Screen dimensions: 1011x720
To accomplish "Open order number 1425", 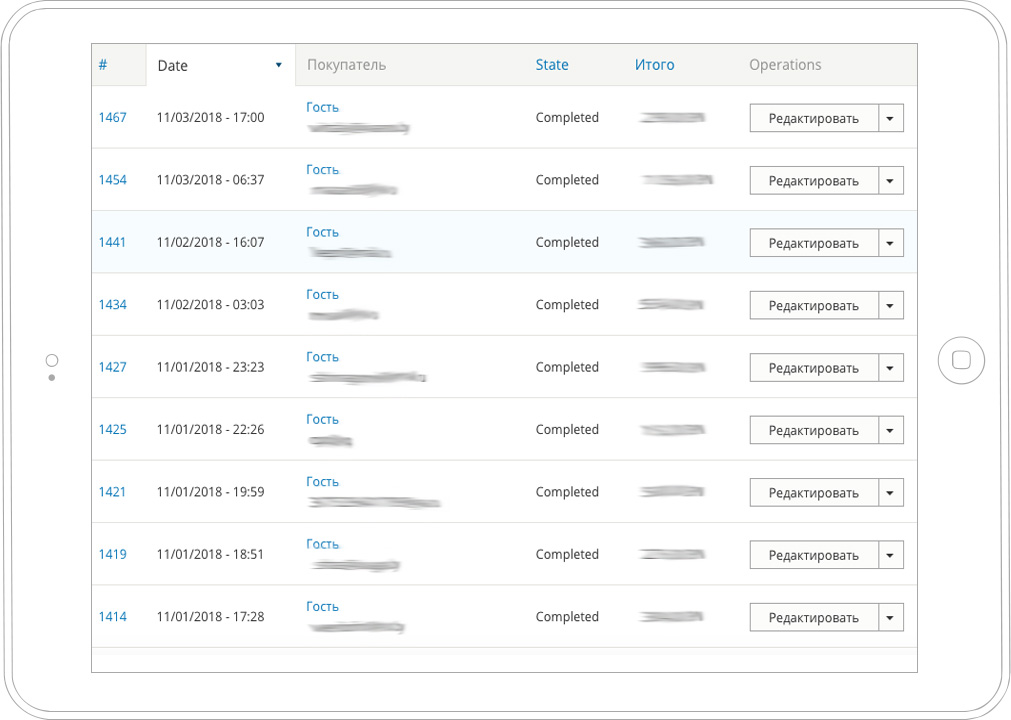I will coord(112,430).
